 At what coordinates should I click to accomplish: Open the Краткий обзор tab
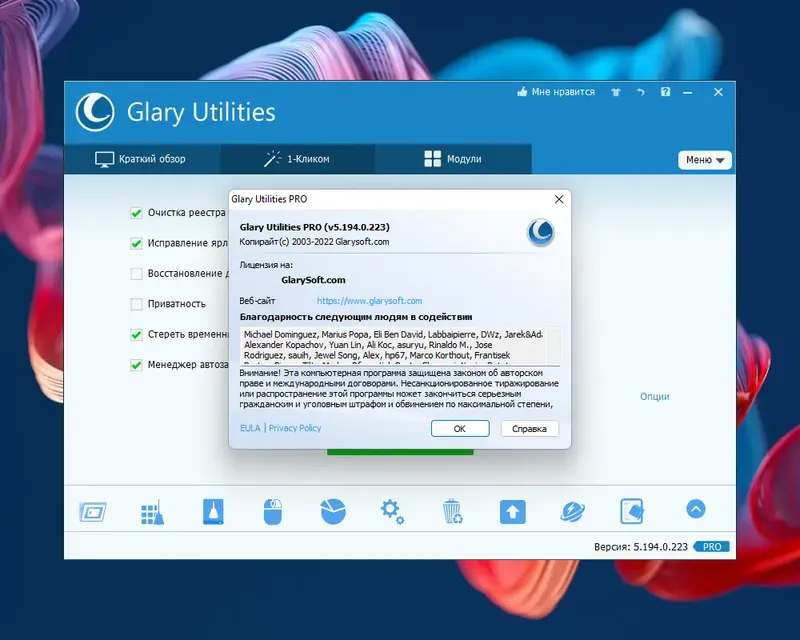tap(140, 158)
